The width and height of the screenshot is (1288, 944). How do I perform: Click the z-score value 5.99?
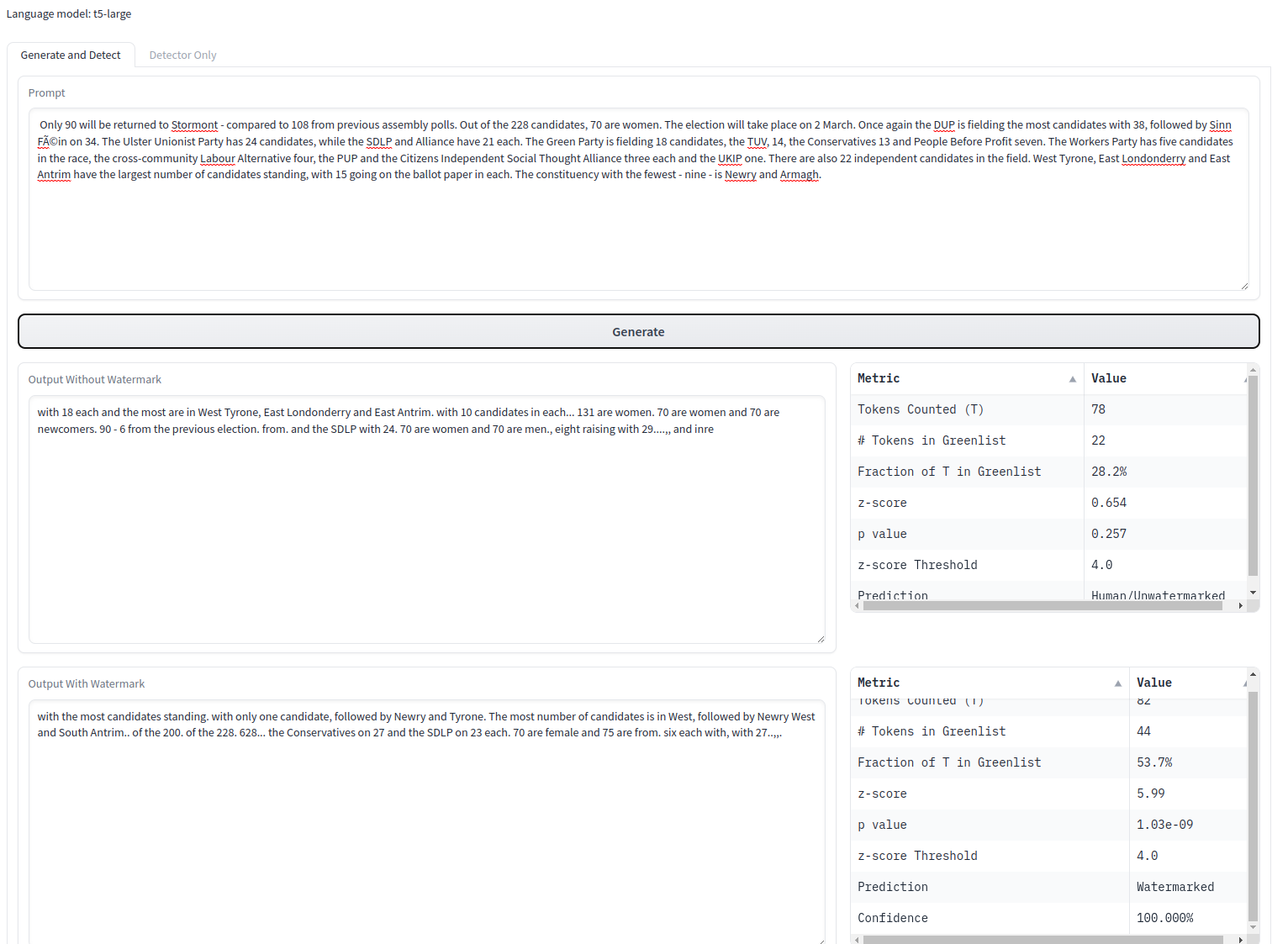(x=1151, y=794)
